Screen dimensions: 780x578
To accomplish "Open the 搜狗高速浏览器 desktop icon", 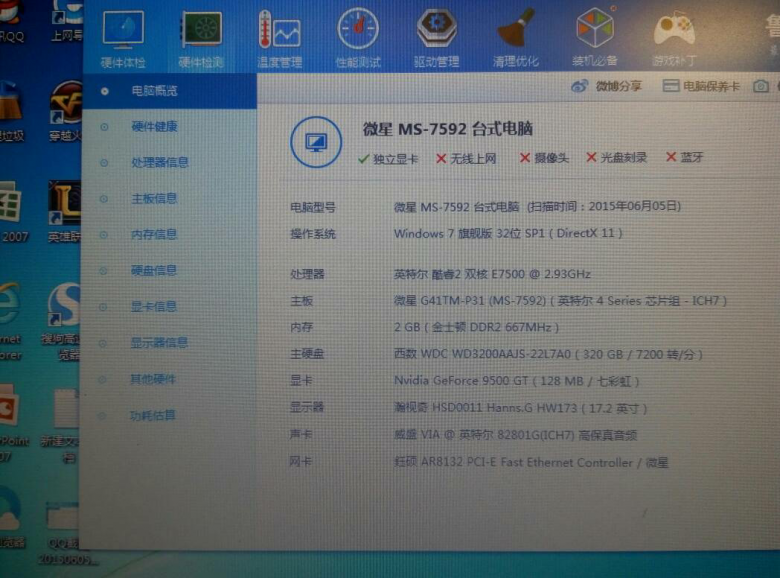I will click(x=62, y=321).
